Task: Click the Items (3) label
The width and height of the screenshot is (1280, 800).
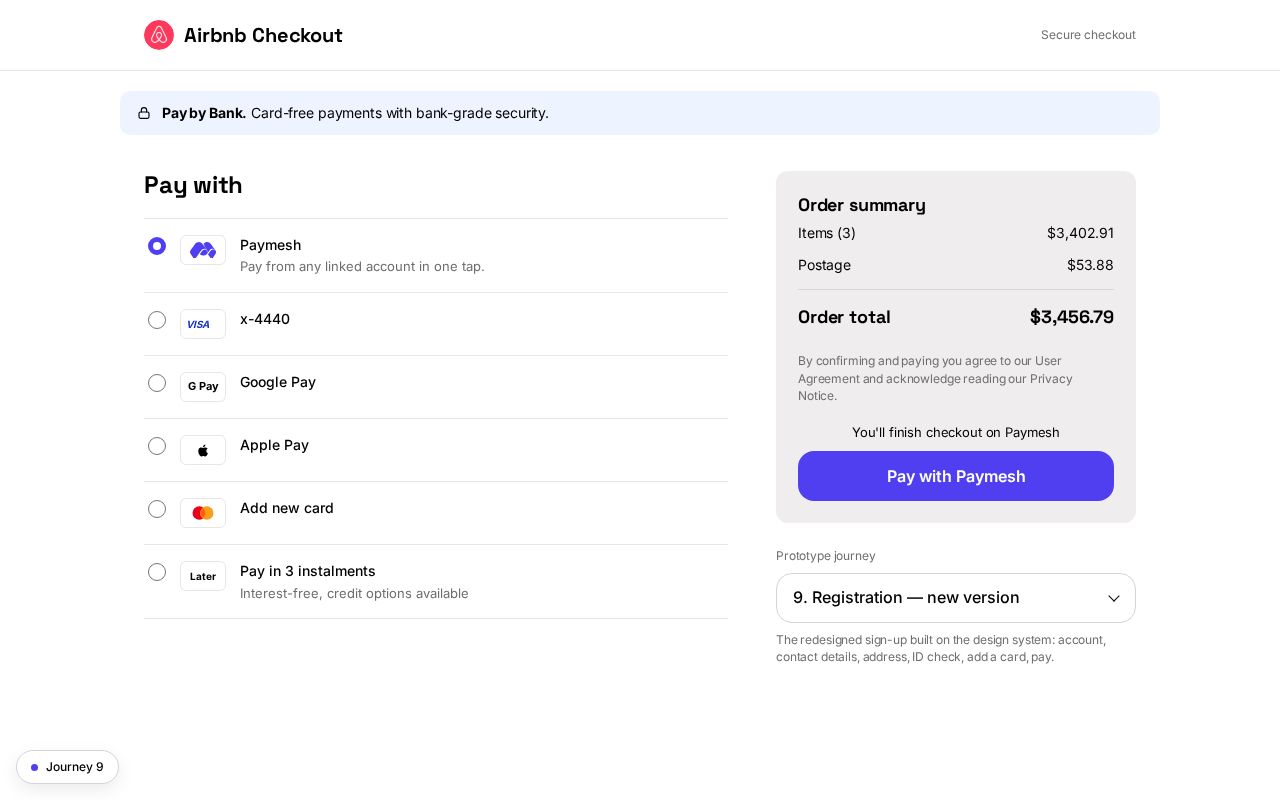Action: pos(827,233)
